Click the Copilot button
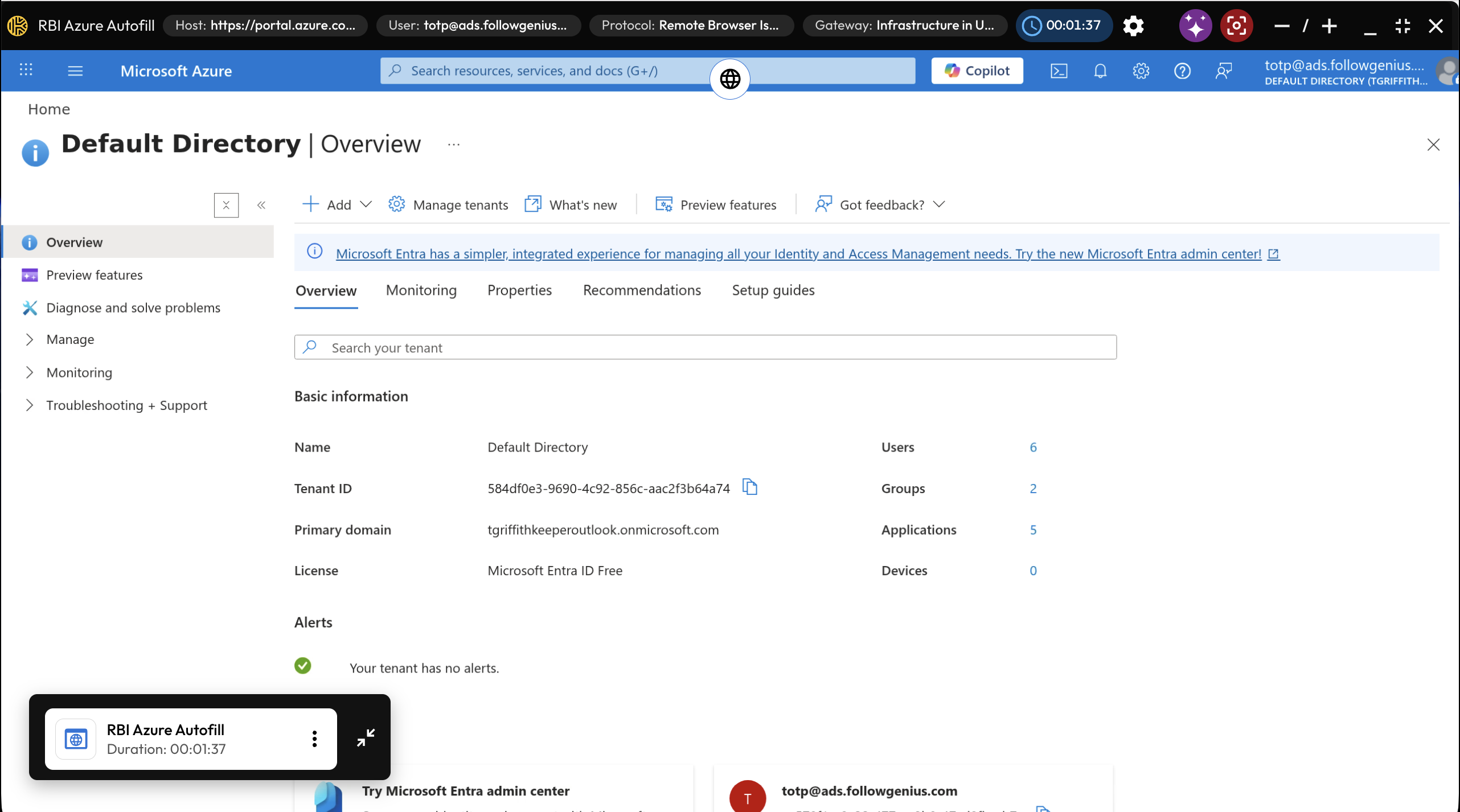The height and width of the screenshot is (812, 1460). (977, 71)
